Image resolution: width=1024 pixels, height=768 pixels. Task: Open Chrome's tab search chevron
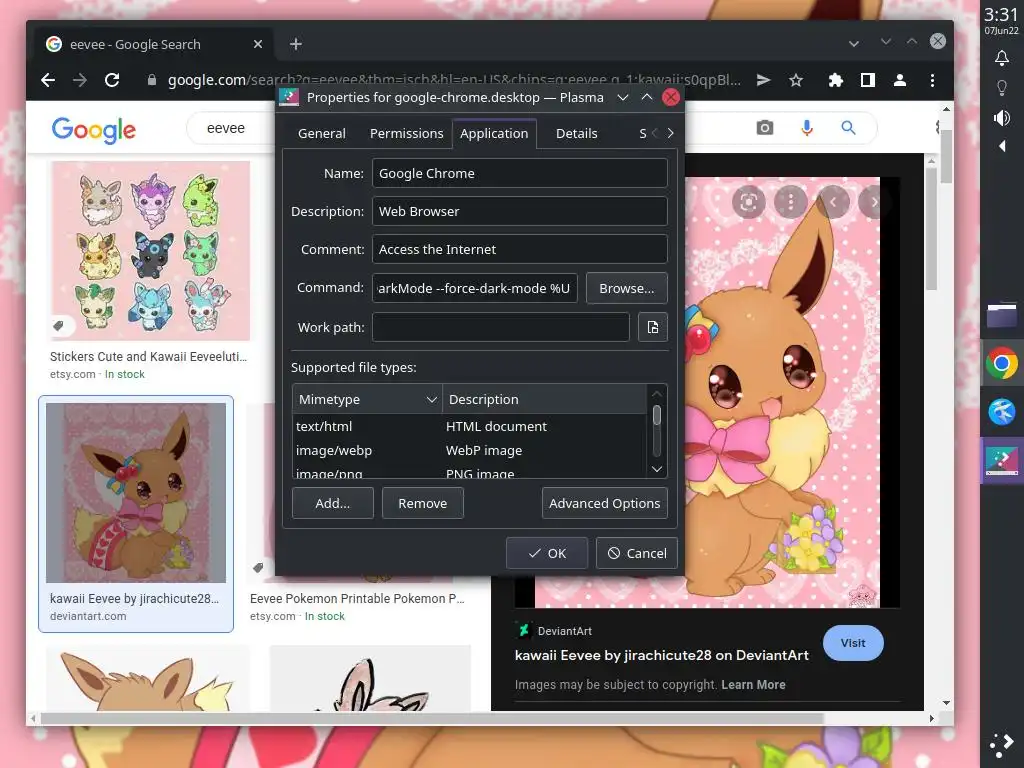click(x=854, y=44)
